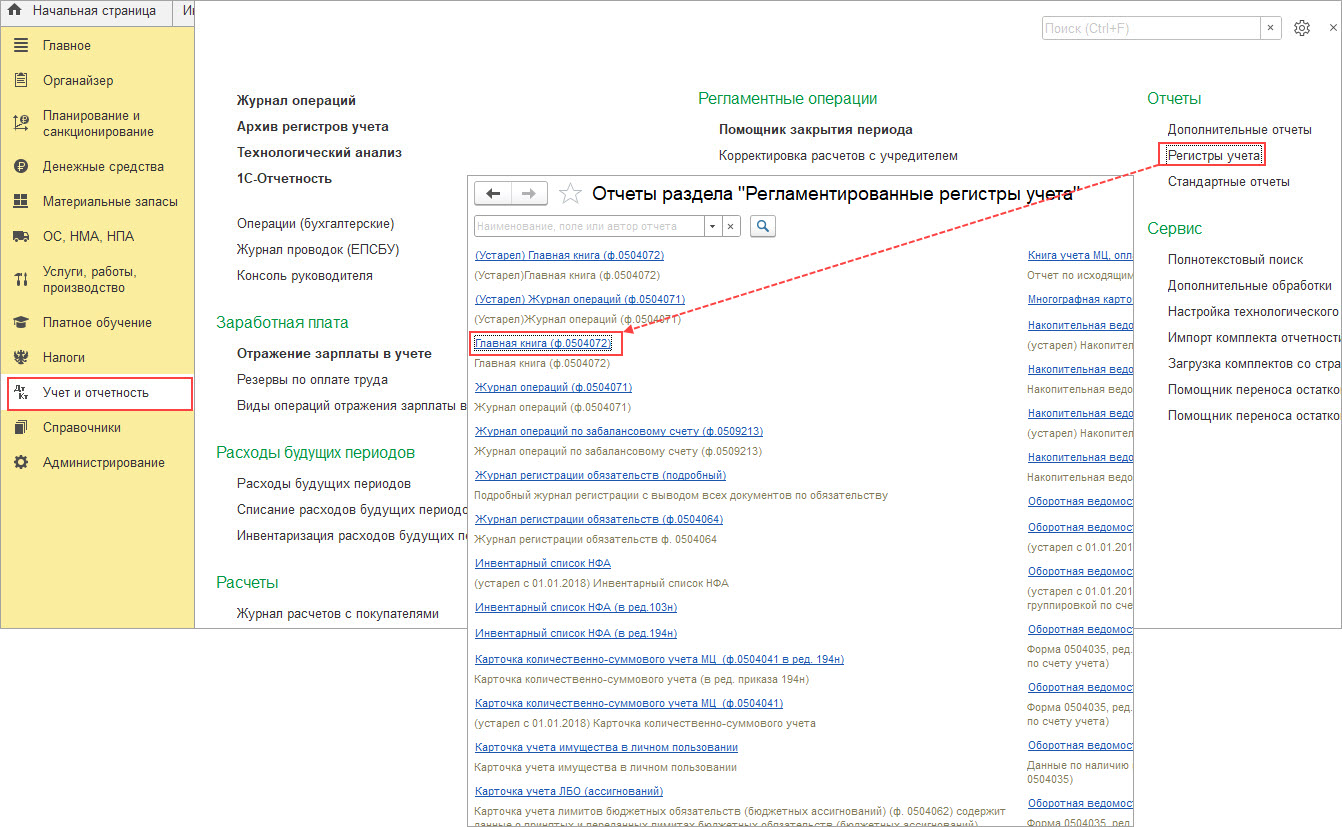Click the Администрирование gear icon

click(21, 463)
